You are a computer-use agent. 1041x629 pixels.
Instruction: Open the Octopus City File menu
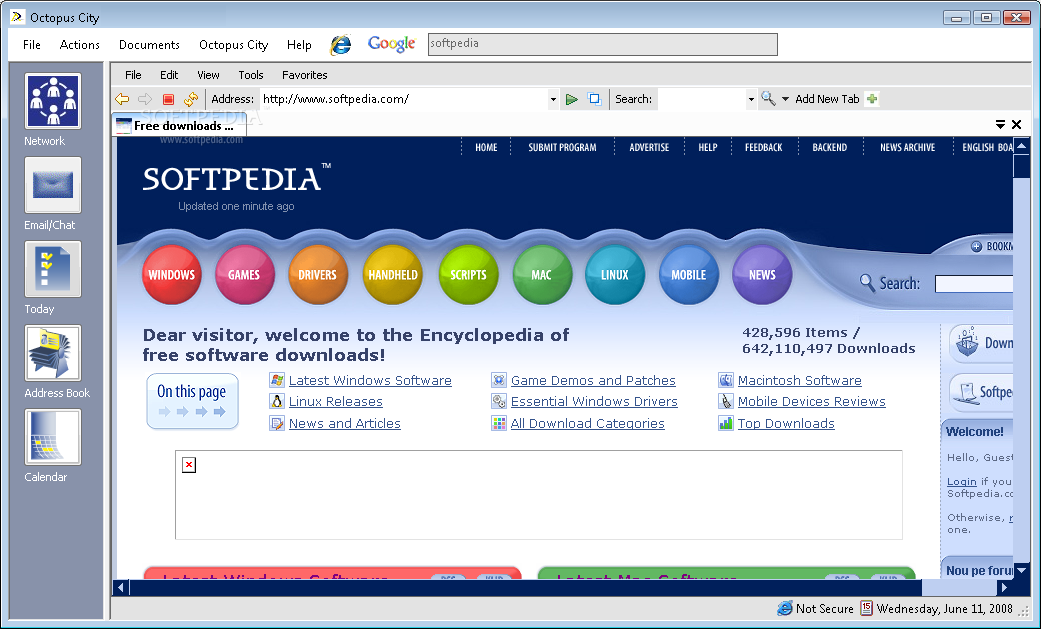tap(31, 45)
